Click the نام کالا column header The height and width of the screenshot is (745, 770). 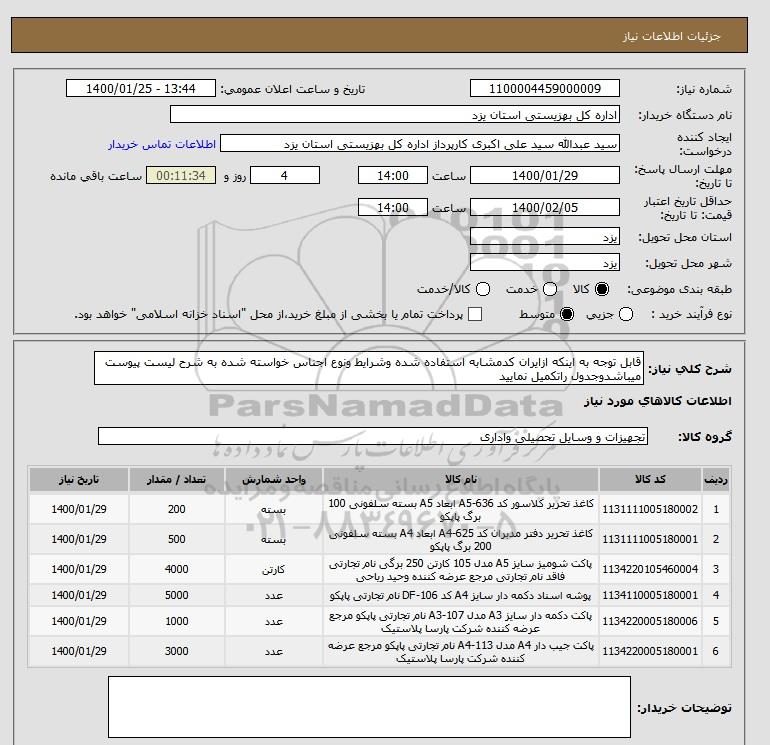click(461, 480)
